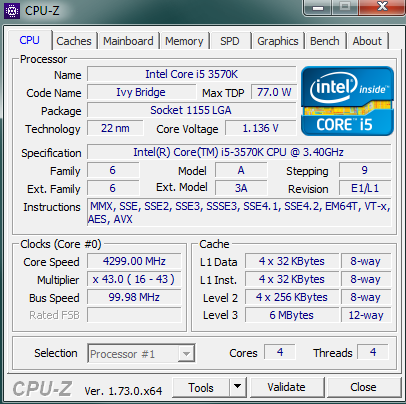Click the Package value Socket 1155 LGA
Screen dimensions: 406x404
192,110
